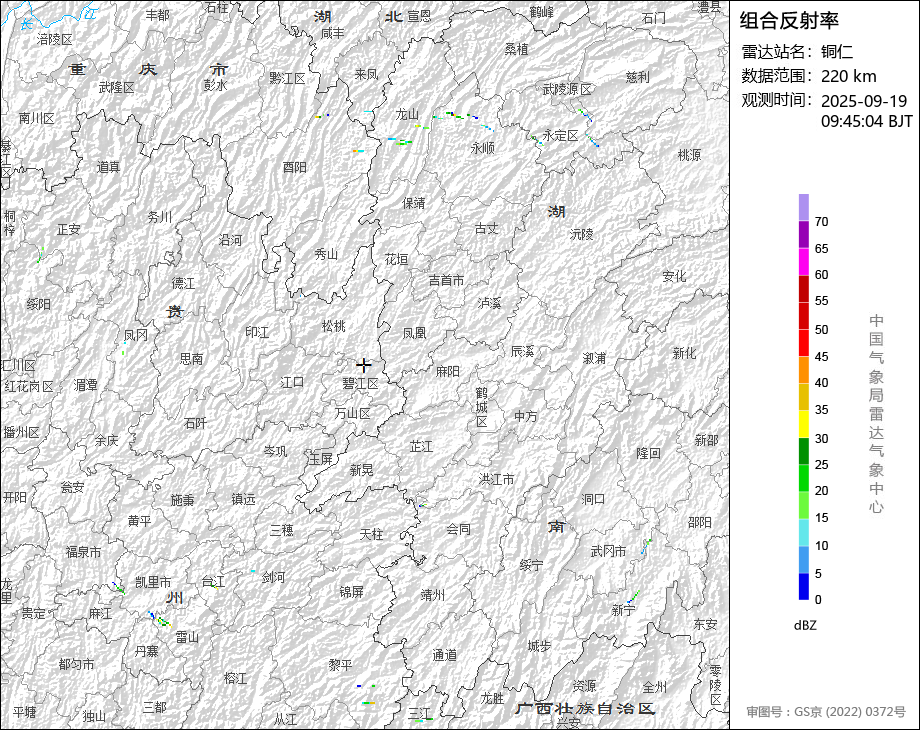Click the radar station name 铜仁
This screenshot has width=920, height=730.
coord(837,52)
